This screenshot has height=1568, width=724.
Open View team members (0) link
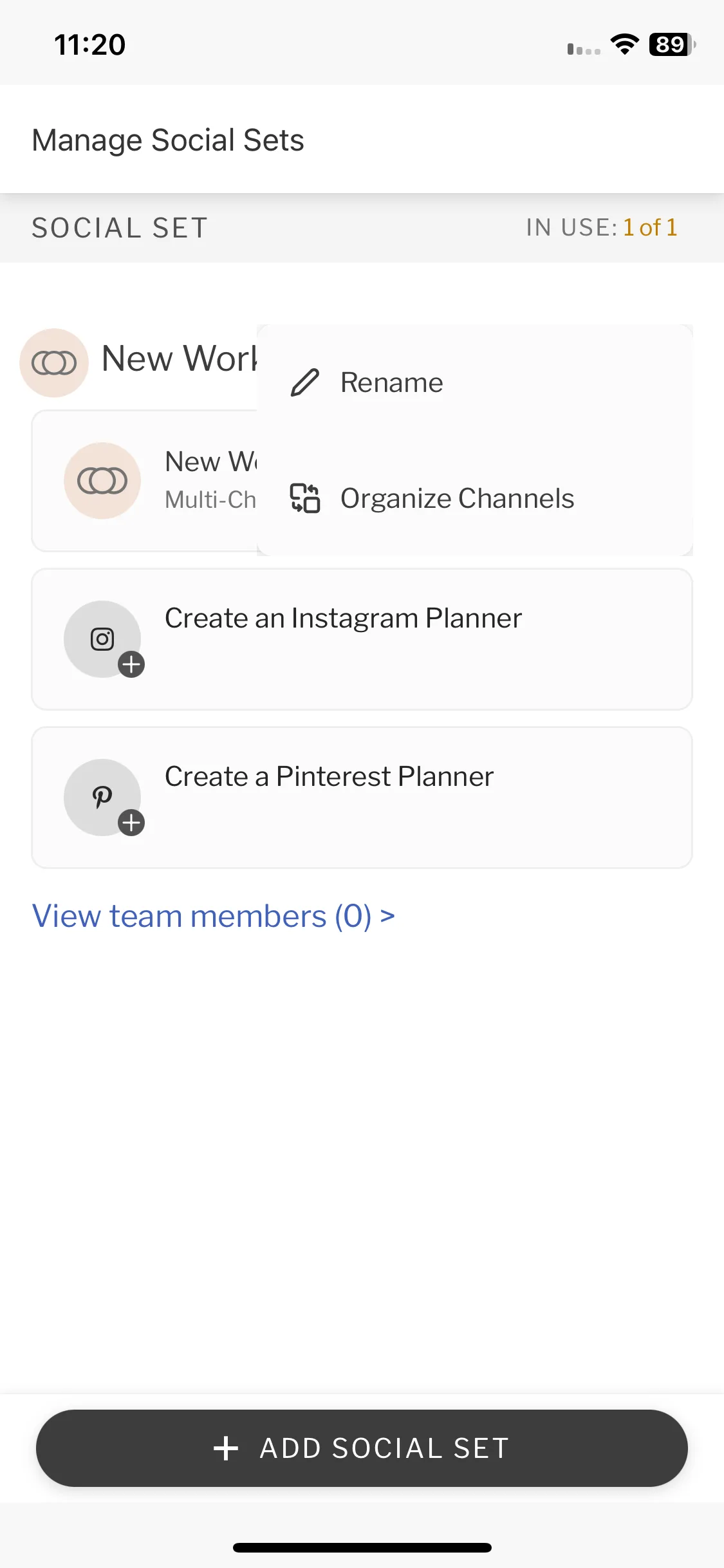click(214, 916)
